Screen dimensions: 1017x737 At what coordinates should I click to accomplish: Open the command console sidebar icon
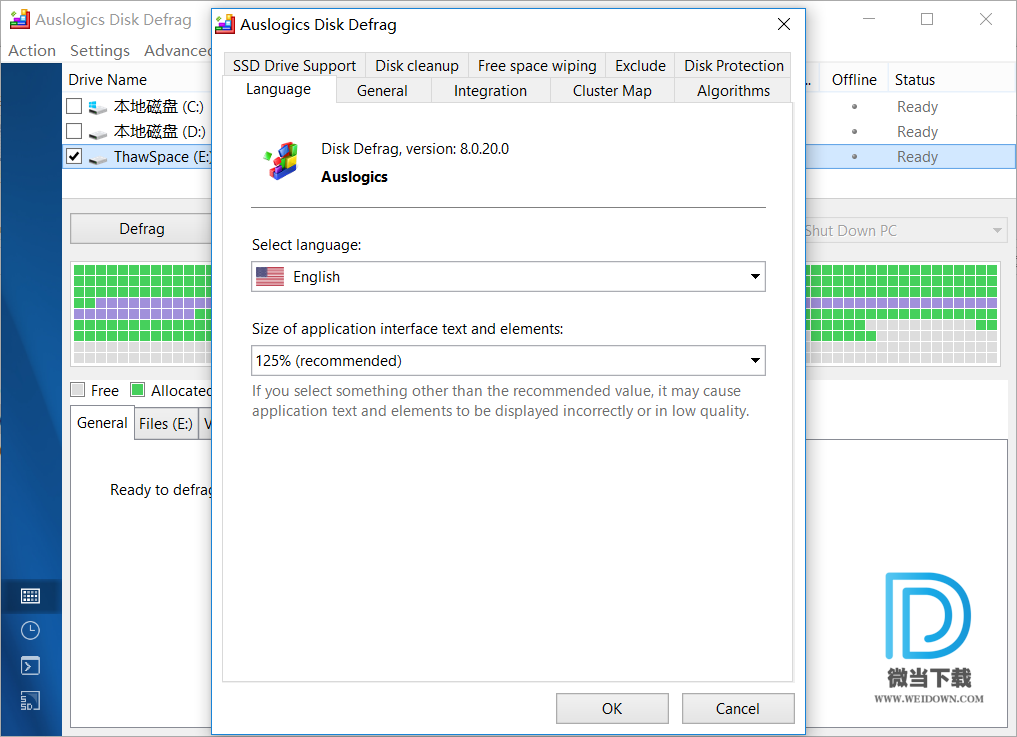click(x=30, y=666)
